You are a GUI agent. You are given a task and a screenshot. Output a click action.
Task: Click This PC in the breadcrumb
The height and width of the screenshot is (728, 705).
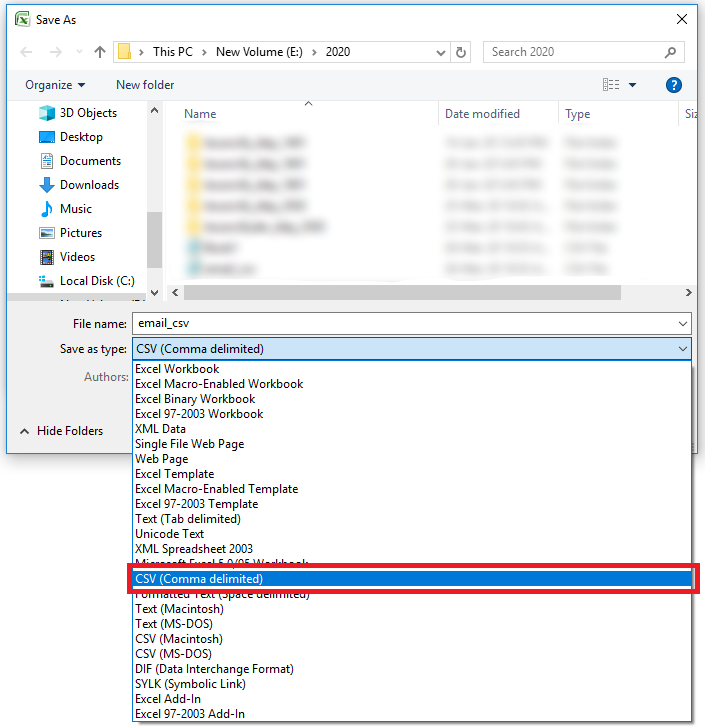pyautogui.click(x=173, y=52)
